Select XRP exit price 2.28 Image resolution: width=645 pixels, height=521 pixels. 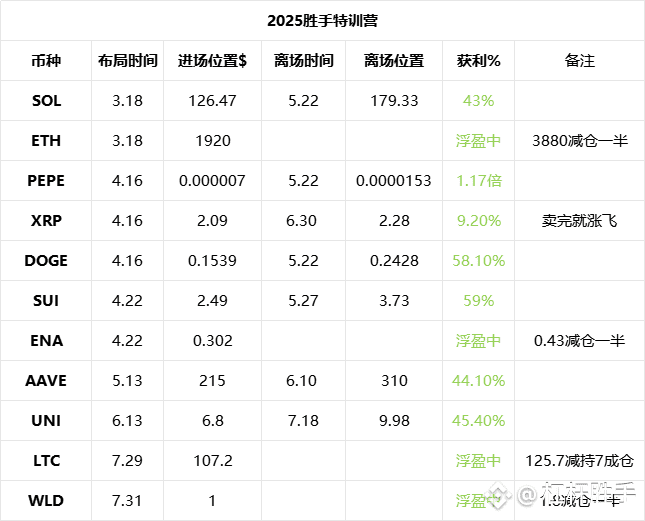point(394,221)
